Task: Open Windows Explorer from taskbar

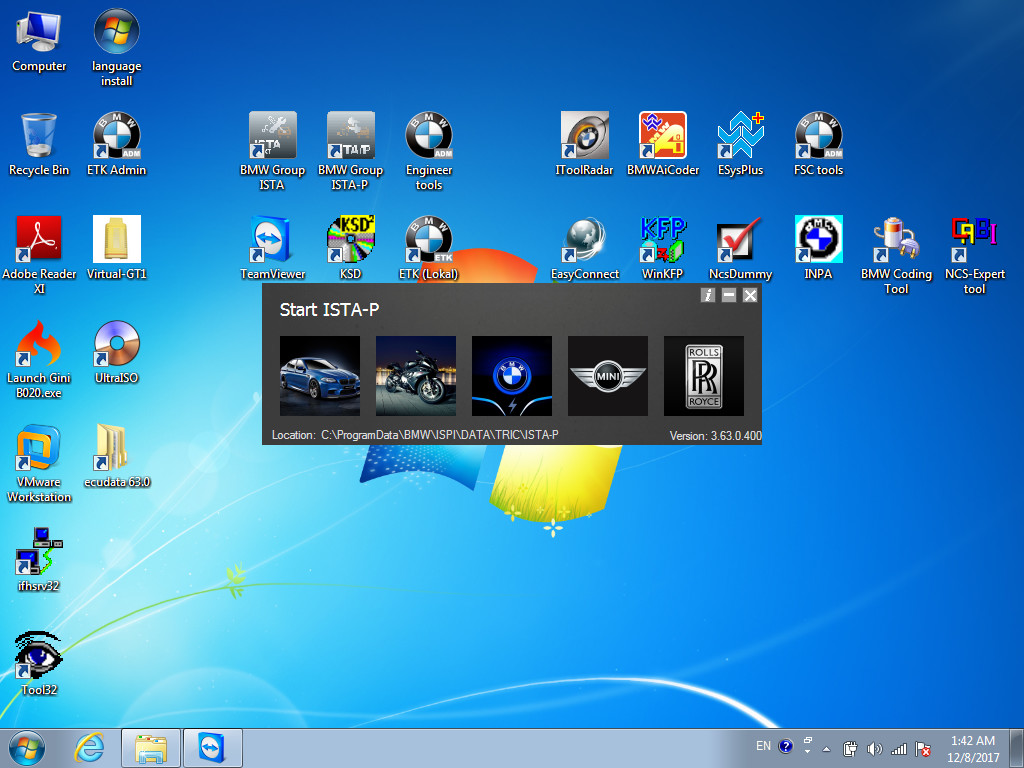Action: click(151, 748)
